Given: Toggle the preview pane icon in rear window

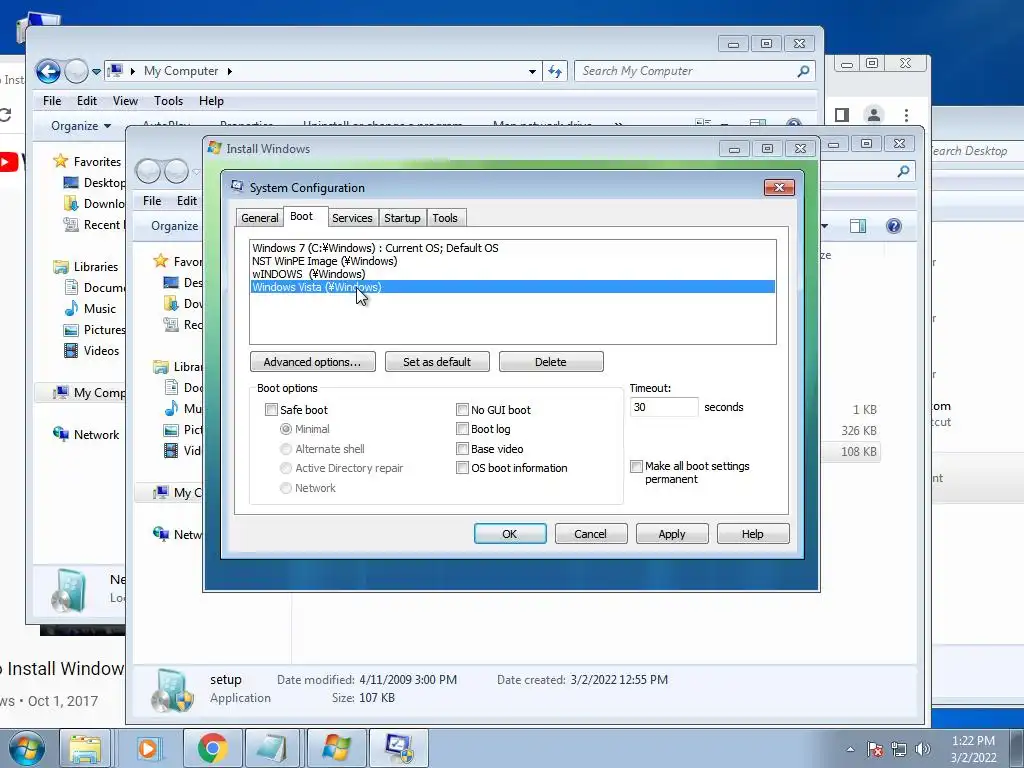Looking at the screenshot, I should 857,226.
